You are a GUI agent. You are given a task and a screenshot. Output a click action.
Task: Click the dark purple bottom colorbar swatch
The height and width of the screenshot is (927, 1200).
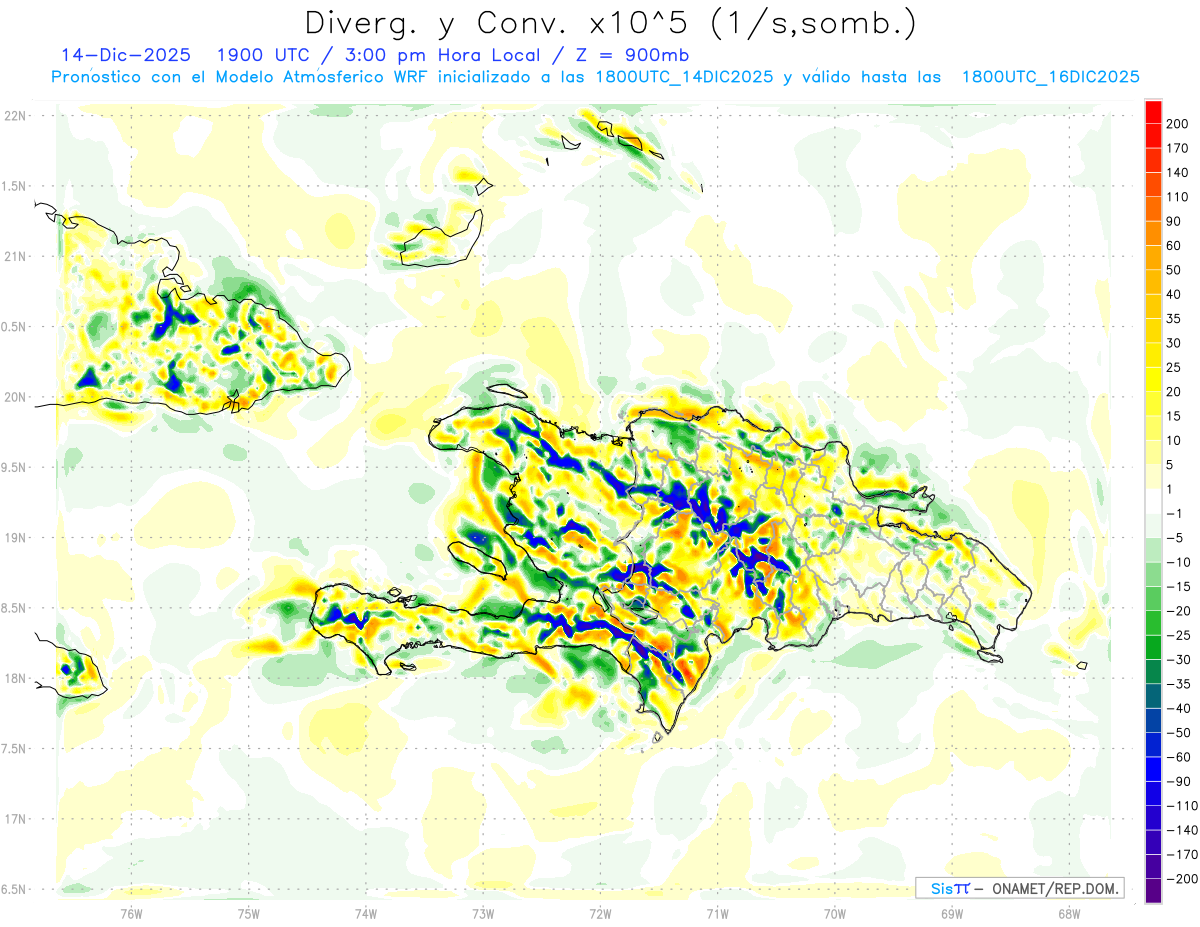tap(1153, 890)
